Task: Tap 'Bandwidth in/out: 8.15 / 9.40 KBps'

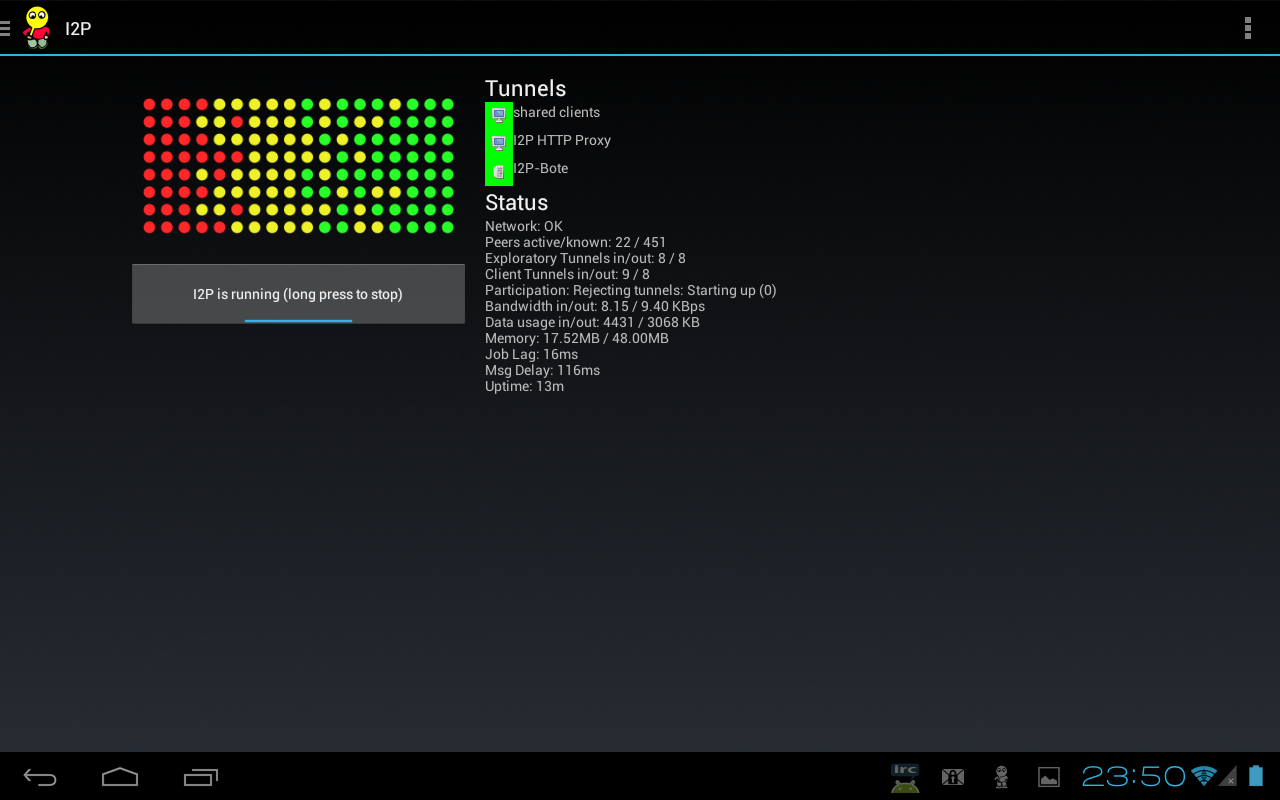Action: pyautogui.click(x=595, y=306)
